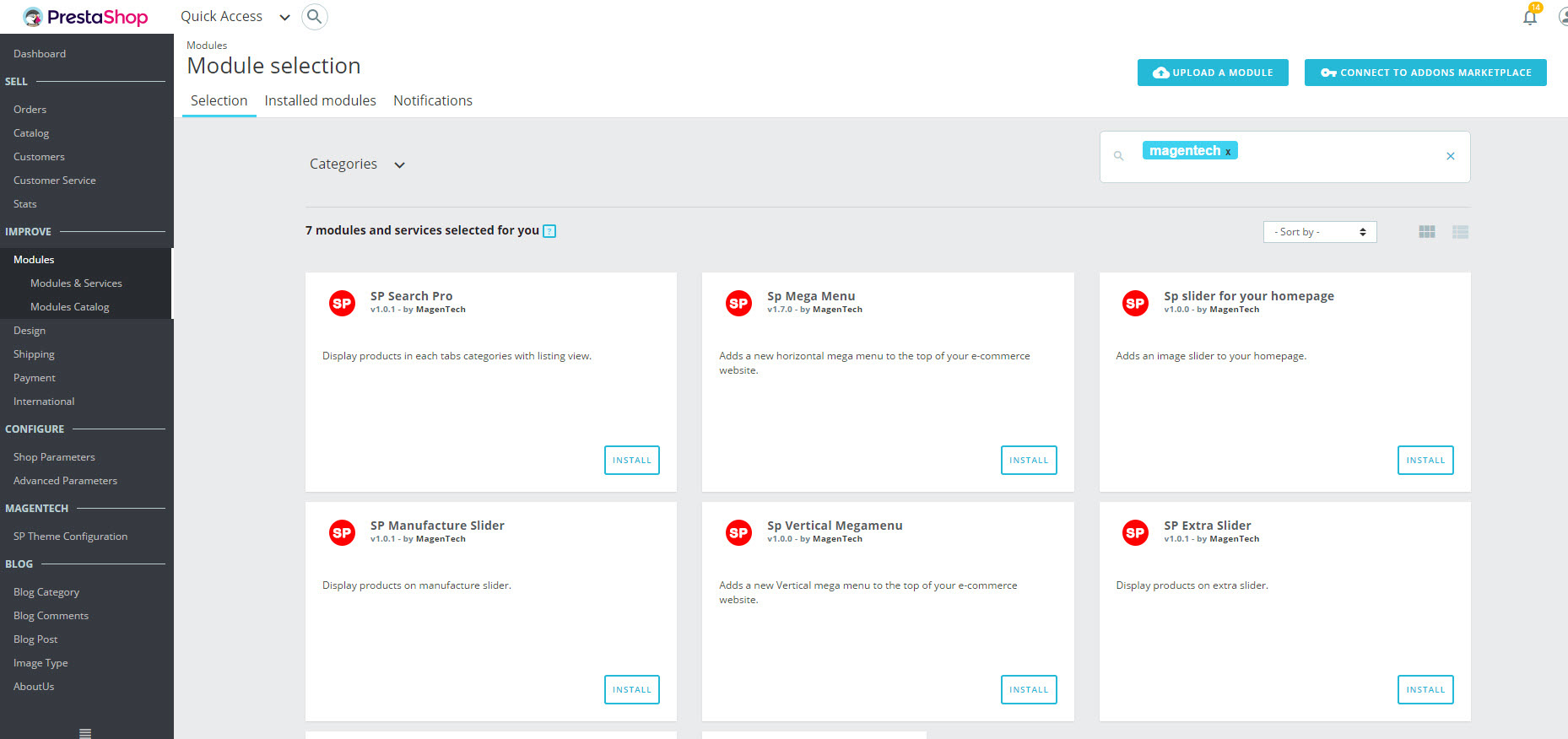Open Blog Post in the sidebar
Image resolution: width=1568 pixels, height=739 pixels.
click(35, 639)
